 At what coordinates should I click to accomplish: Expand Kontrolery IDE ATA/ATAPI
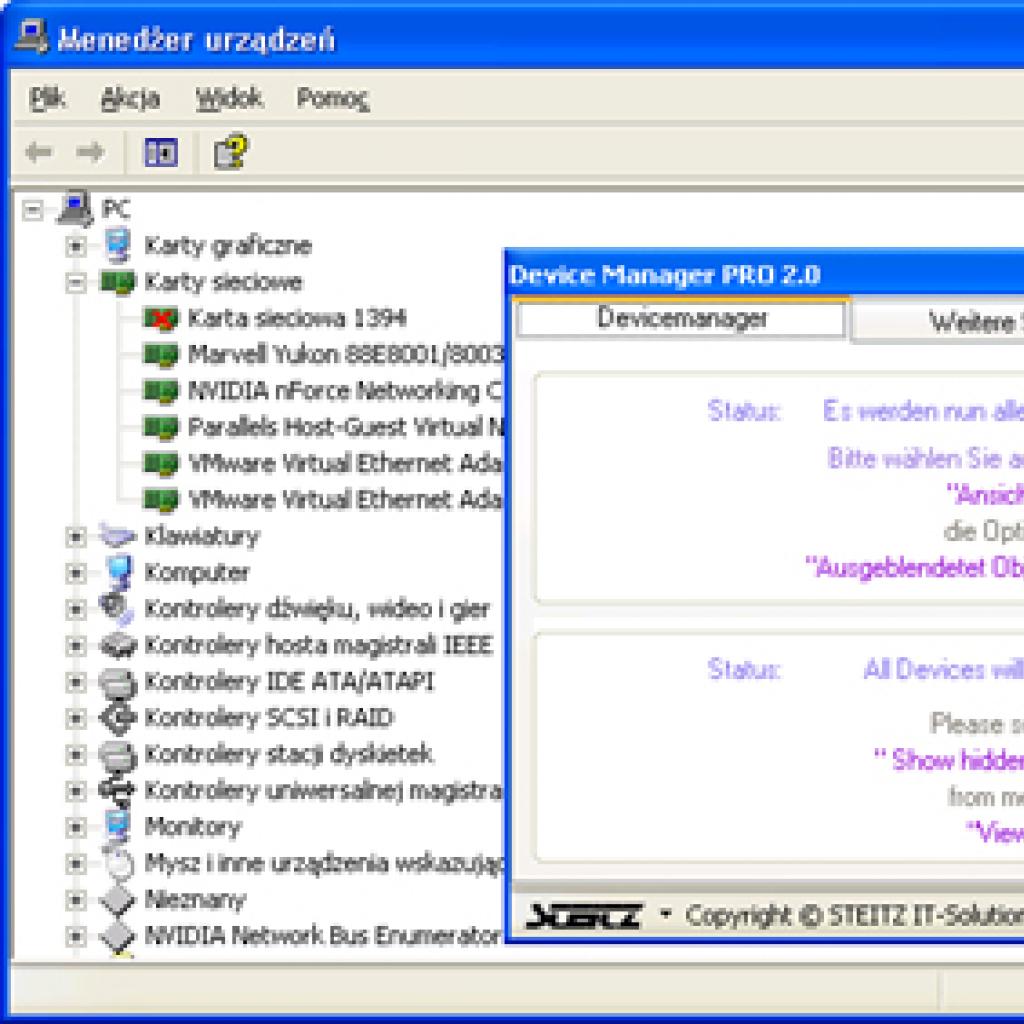pyautogui.click(x=76, y=682)
